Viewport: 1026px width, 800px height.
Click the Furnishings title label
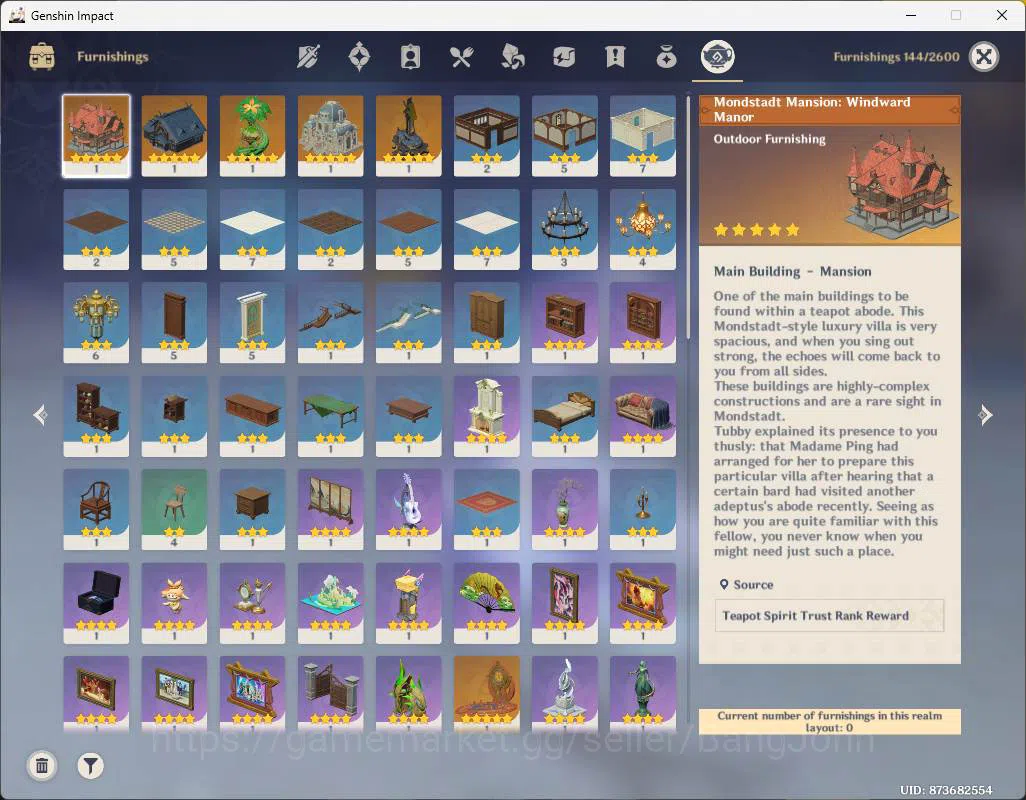pyautogui.click(x=113, y=57)
